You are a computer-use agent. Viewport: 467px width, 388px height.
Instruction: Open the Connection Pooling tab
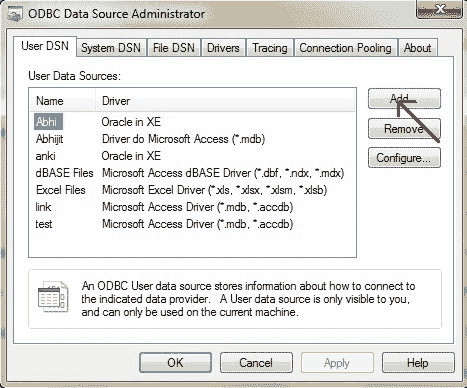coord(345,48)
